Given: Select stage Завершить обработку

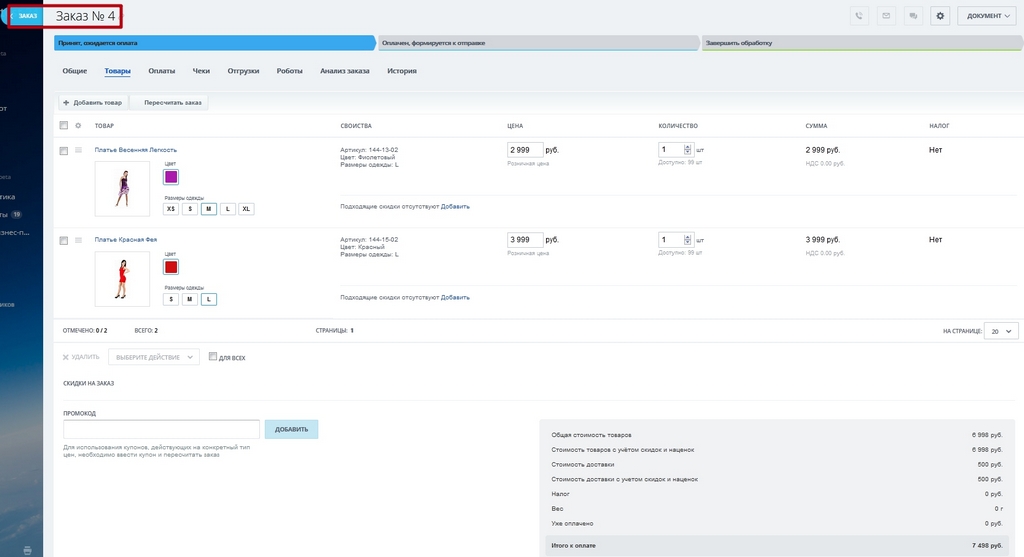Looking at the screenshot, I should (862, 43).
